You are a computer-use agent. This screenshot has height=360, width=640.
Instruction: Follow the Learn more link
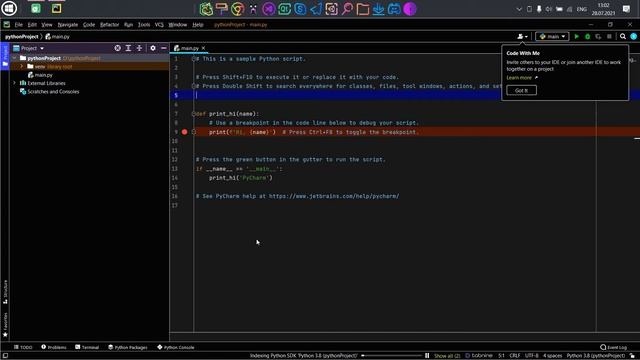pyautogui.click(x=519, y=78)
